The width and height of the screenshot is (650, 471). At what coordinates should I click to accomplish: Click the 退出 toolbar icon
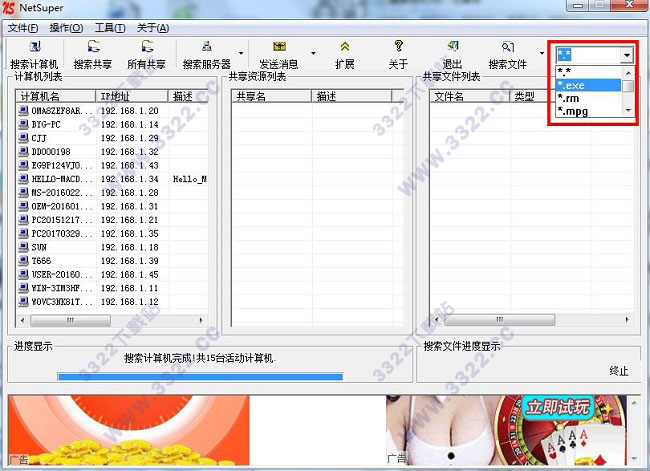click(453, 46)
